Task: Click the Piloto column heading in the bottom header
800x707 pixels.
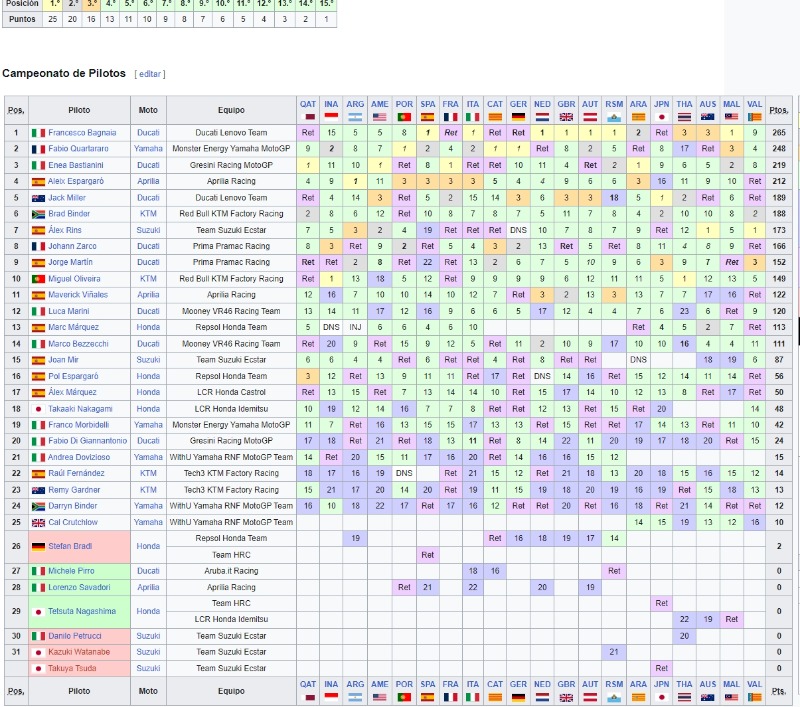Action: click(79, 691)
